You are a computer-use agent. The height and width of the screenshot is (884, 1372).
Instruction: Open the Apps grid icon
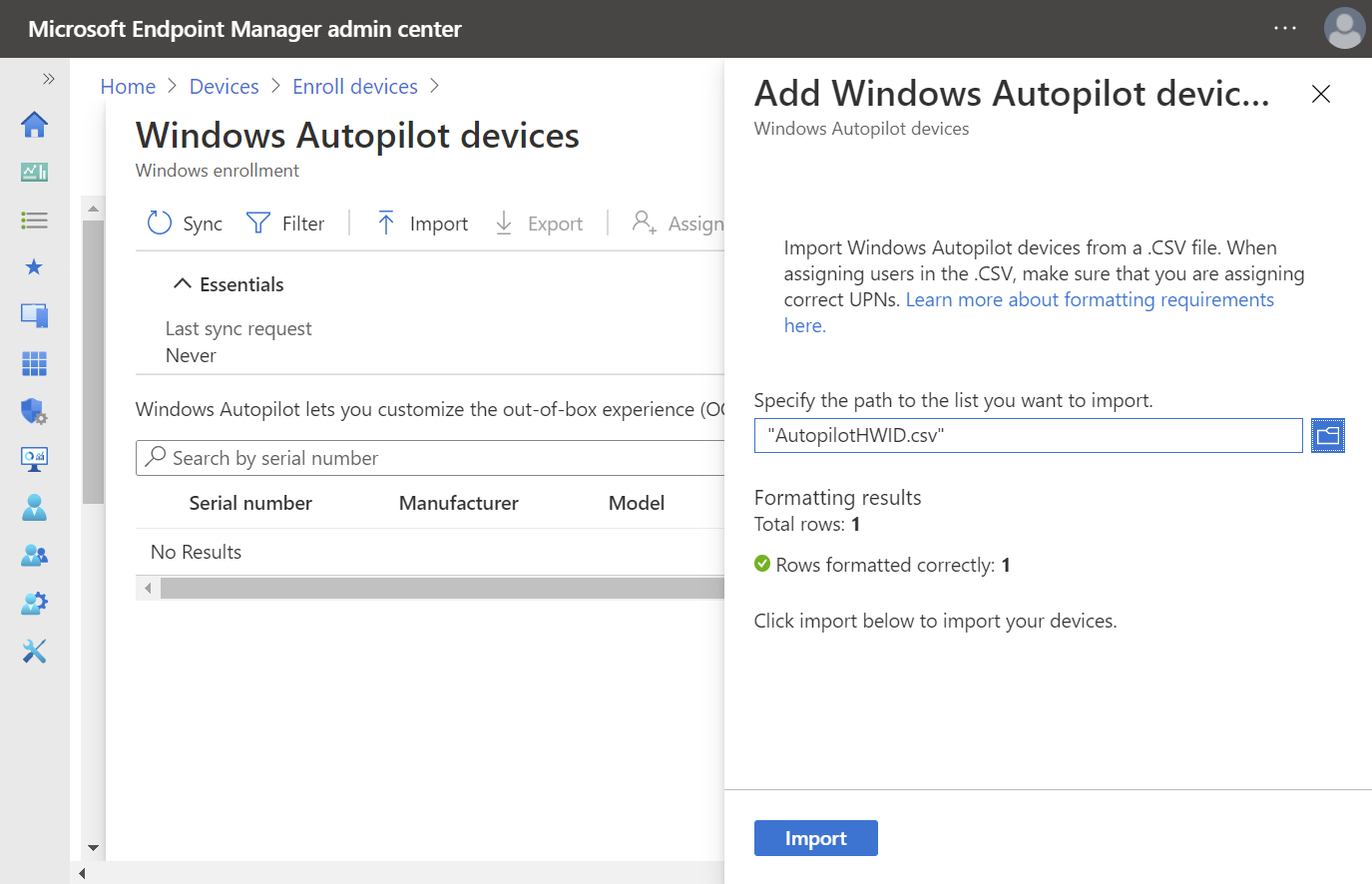point(34,363)
